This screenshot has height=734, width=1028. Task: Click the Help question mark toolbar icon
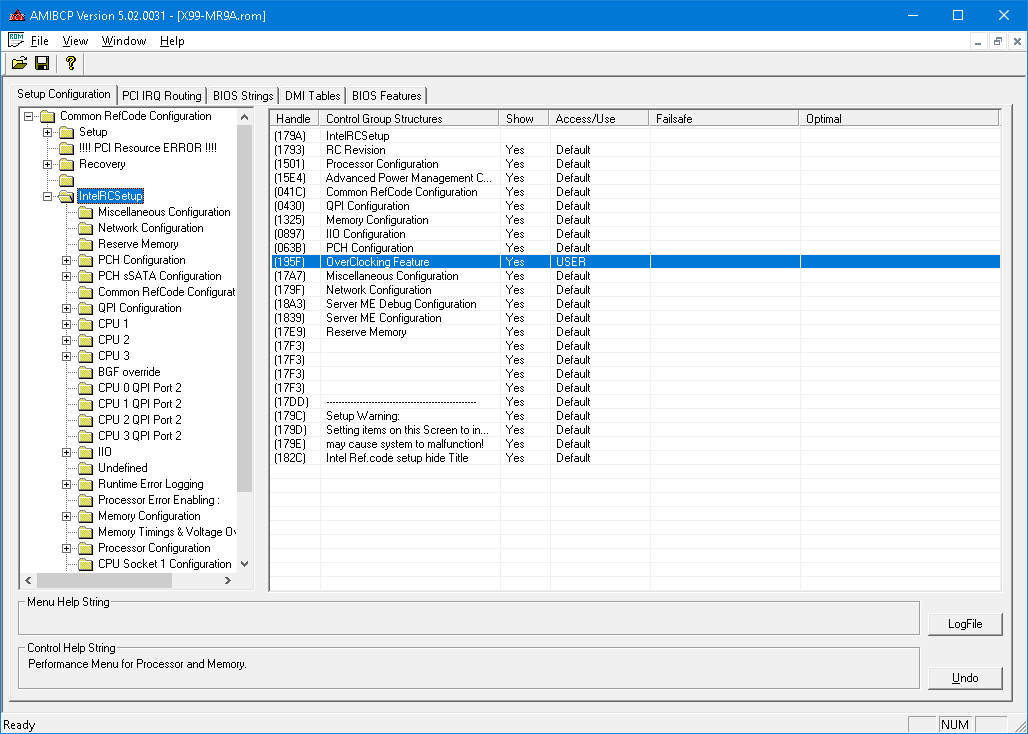71,63
